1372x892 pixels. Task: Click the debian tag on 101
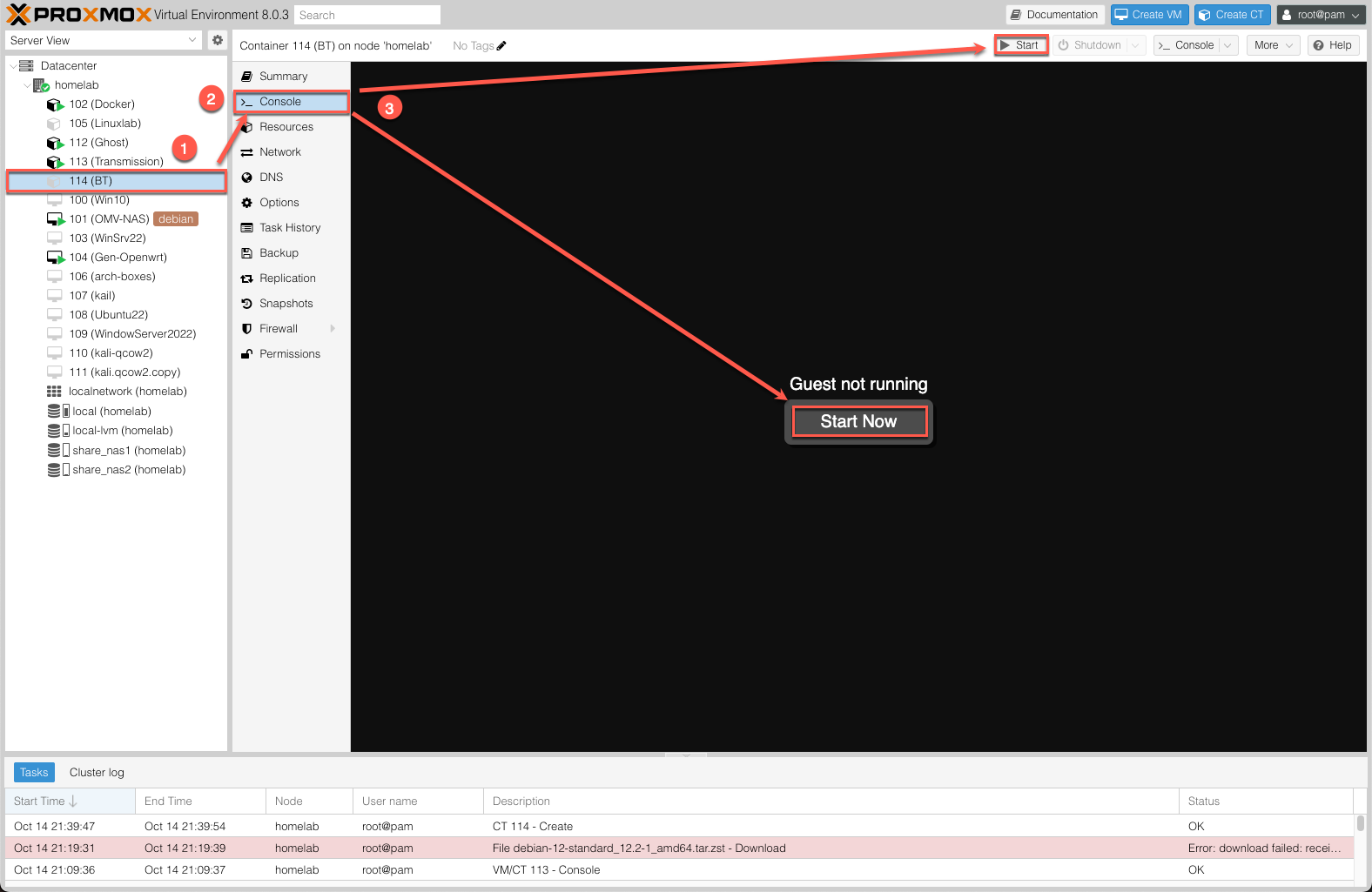point(176,219)
